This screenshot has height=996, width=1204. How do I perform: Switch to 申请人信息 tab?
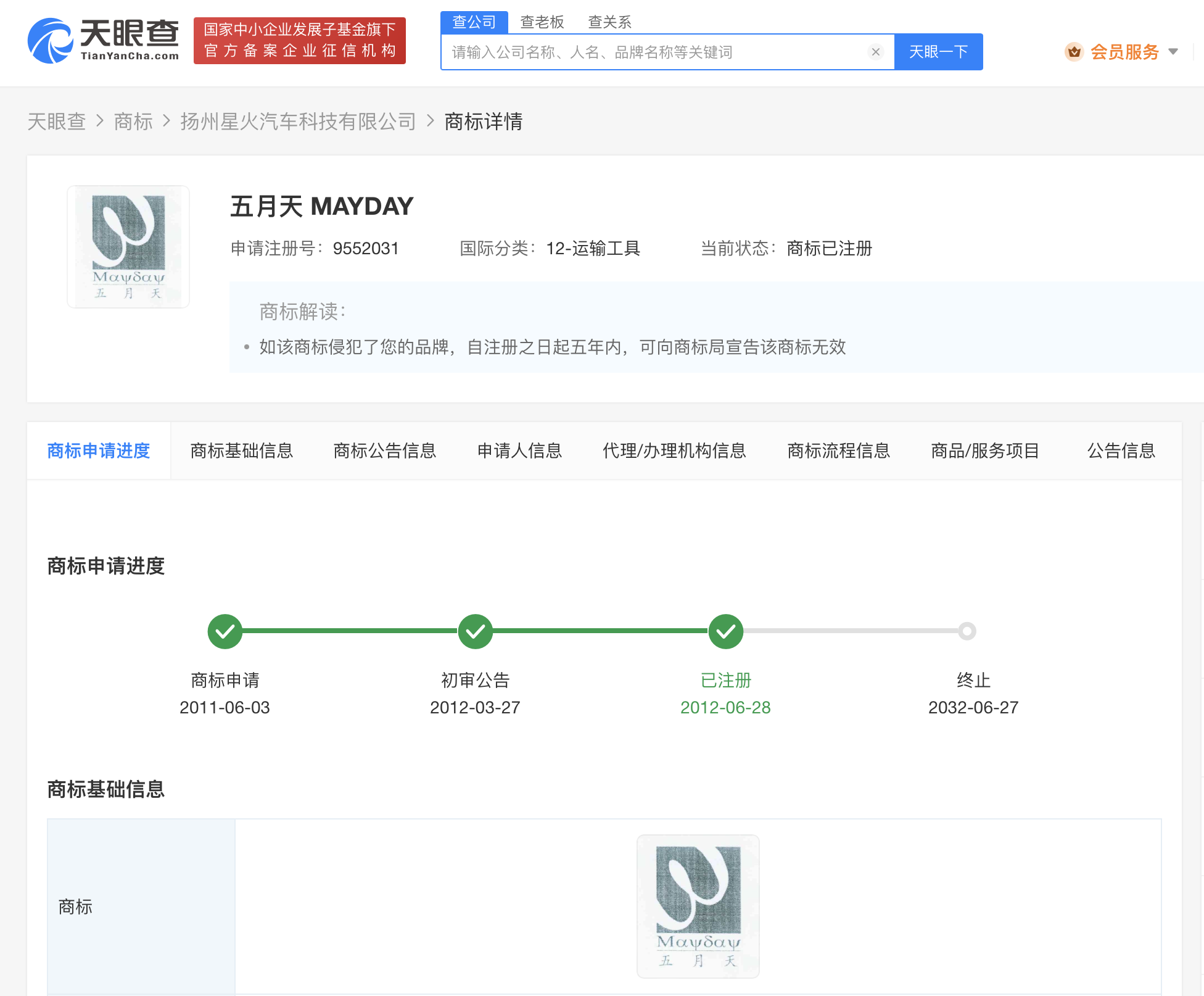pyautogui.click(x=519, y=450)
